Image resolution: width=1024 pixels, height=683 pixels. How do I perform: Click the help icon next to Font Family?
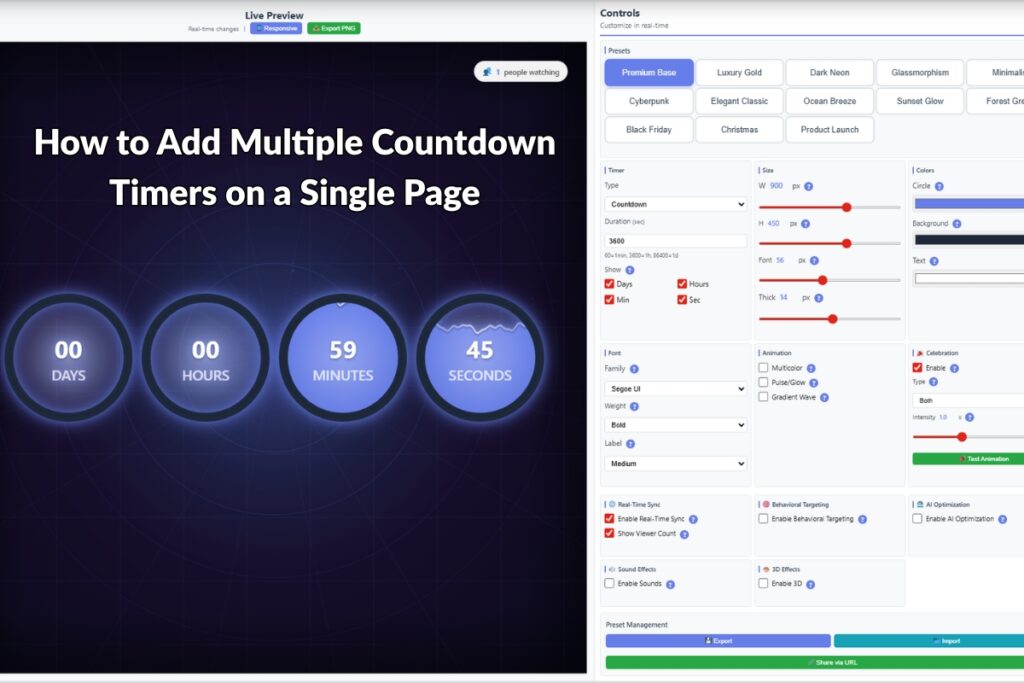point(634,369)
